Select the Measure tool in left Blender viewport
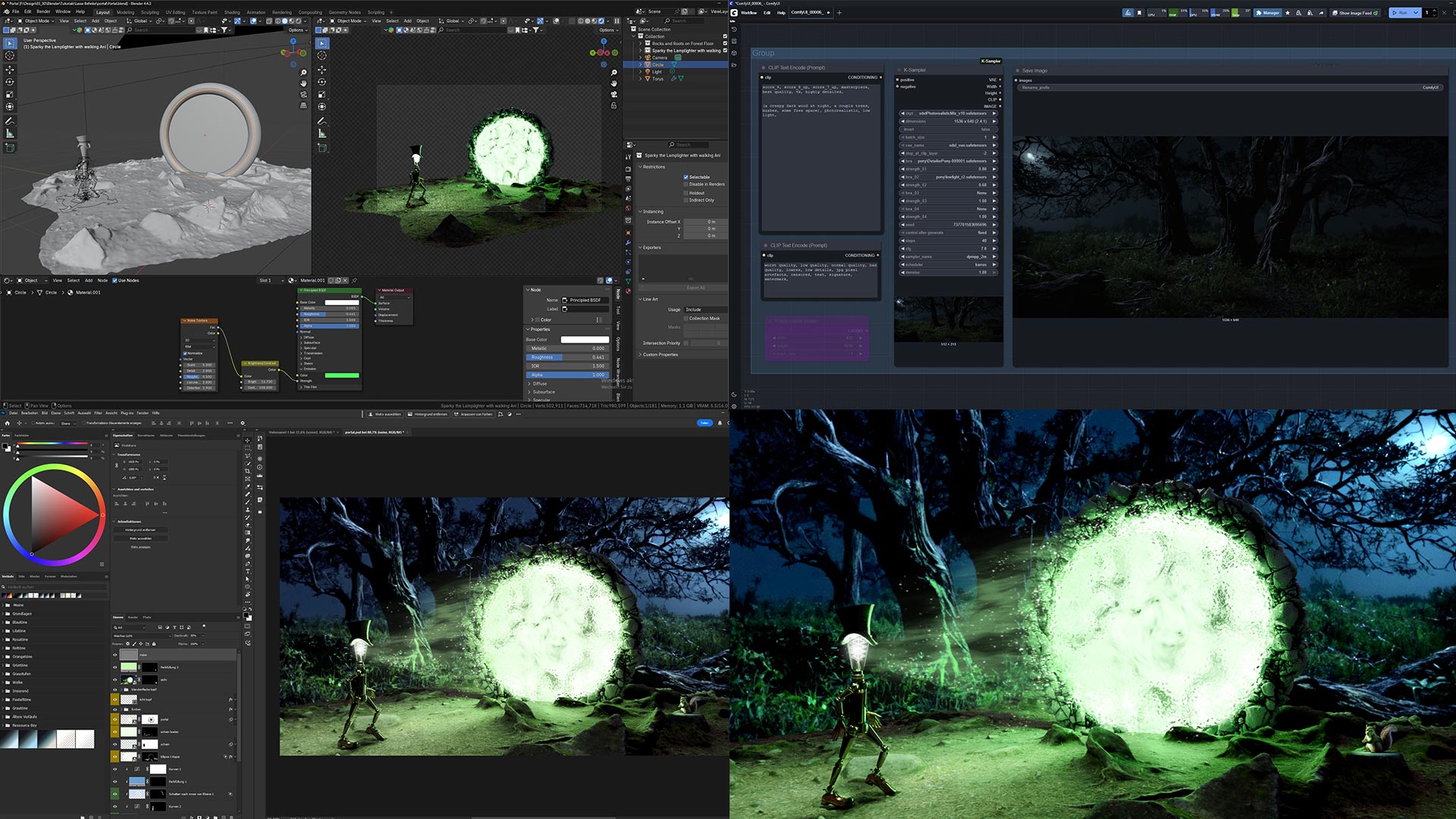Image resolution: width=1456 pixels, height=819 pixels. [10, 133]
